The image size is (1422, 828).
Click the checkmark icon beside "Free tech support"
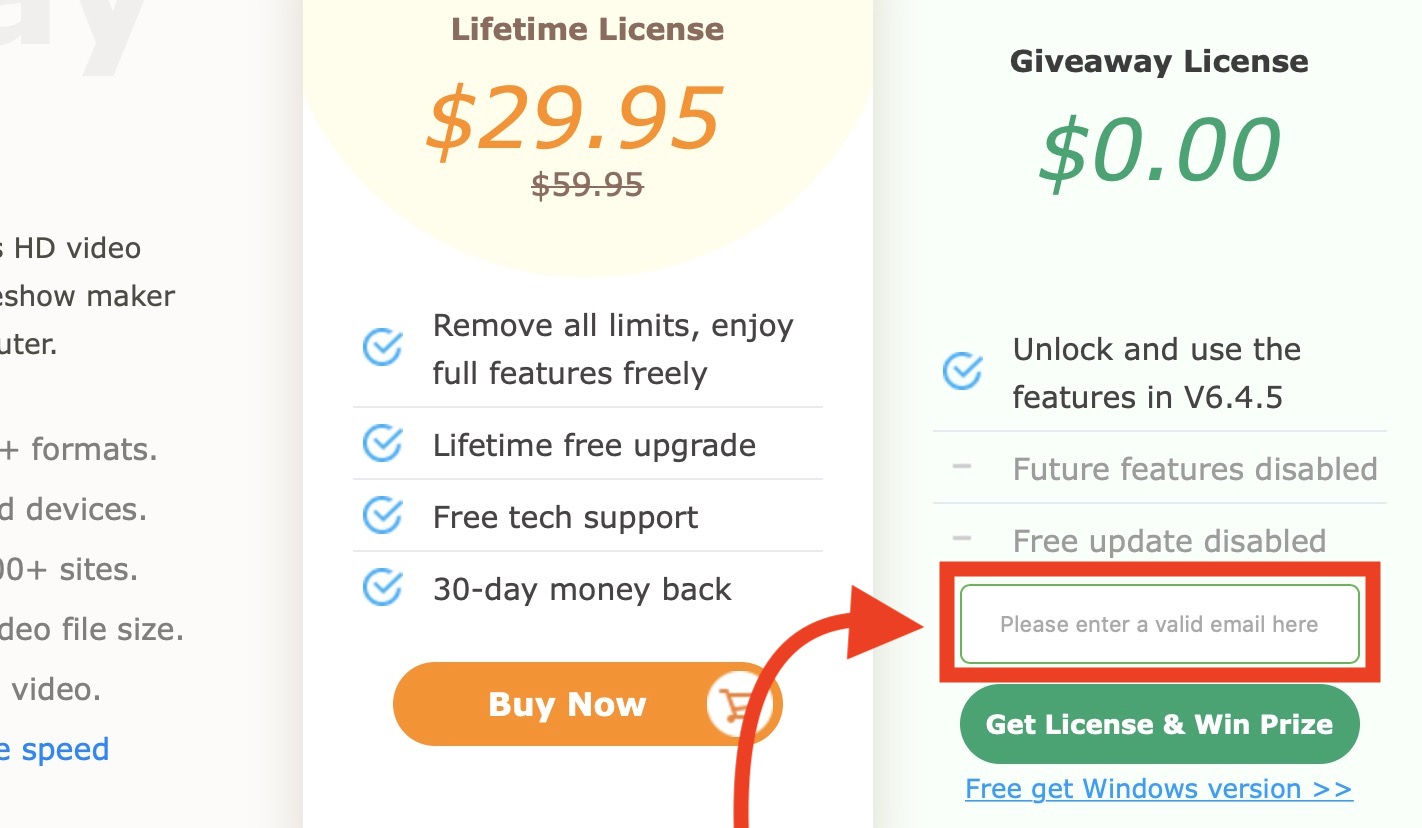(x=382, y=516)
